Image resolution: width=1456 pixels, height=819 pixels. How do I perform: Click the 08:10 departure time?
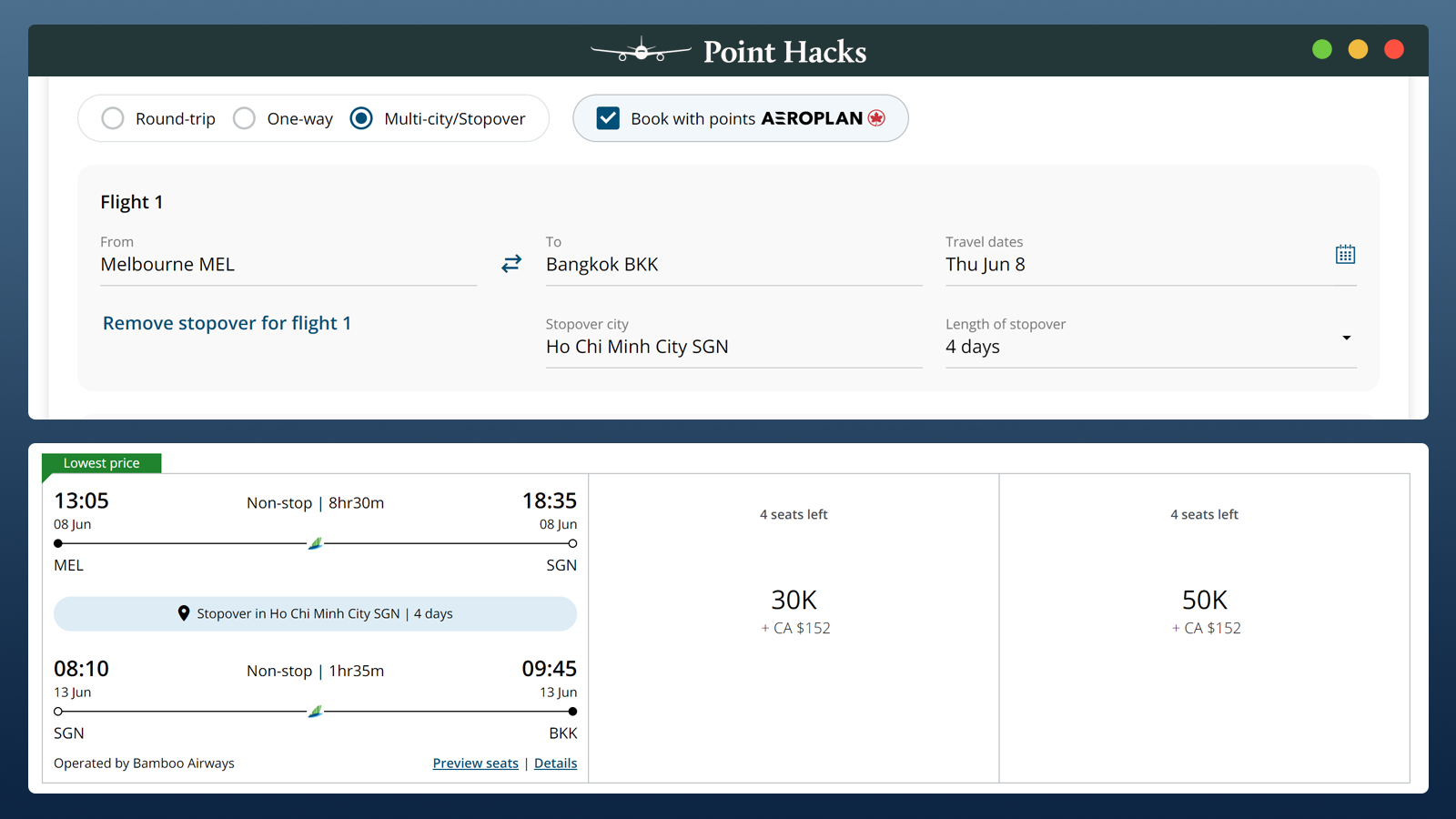point(81,669)
